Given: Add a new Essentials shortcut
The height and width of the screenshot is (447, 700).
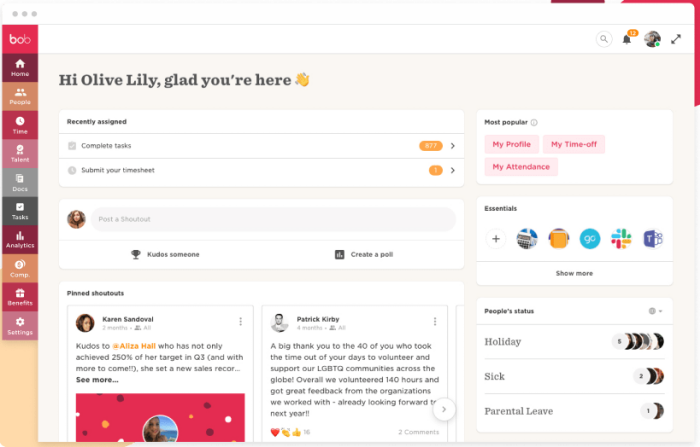Looking at the screenshot, I should coord(496,239).
